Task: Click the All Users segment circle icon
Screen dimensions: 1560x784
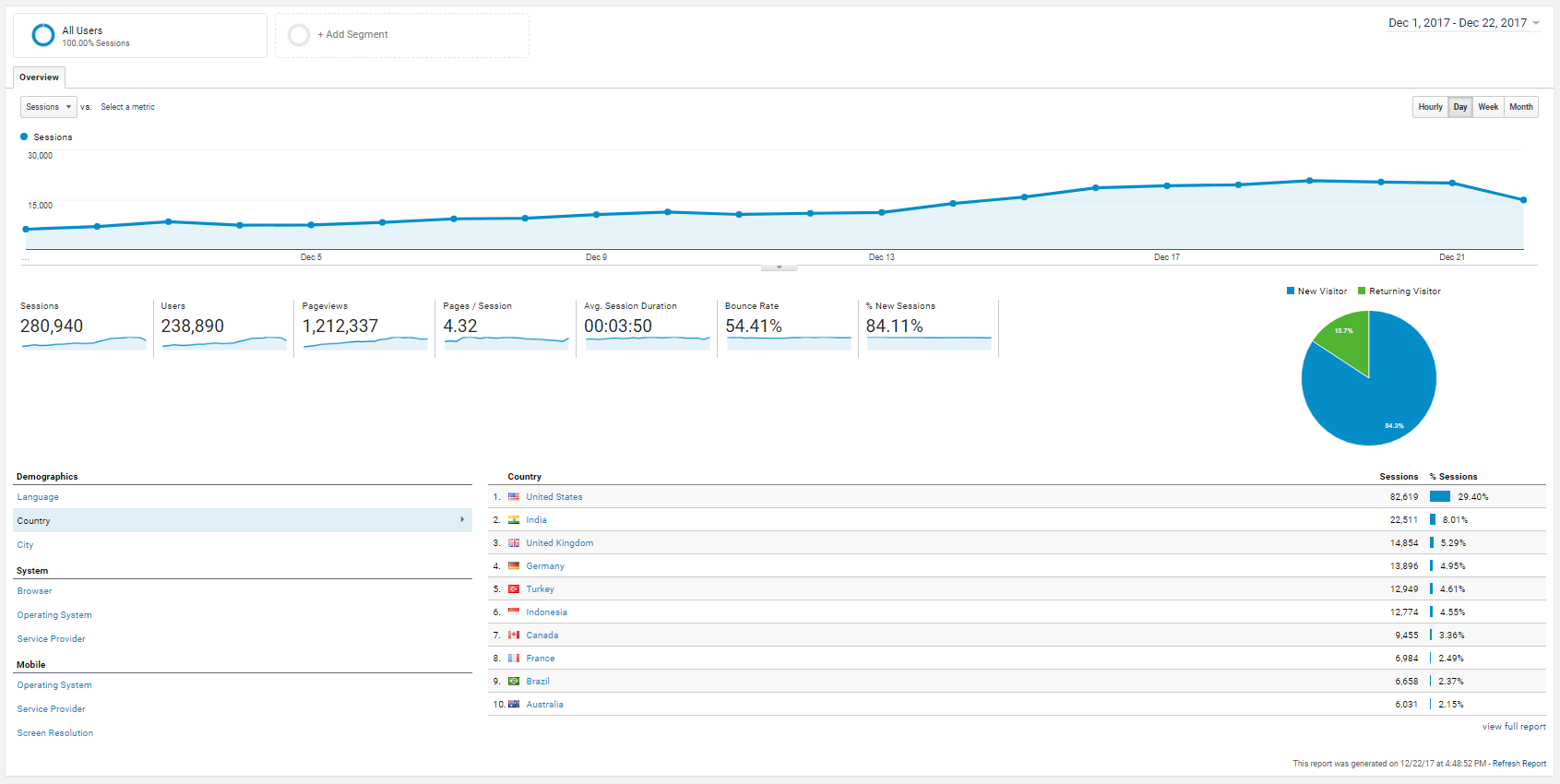Action: tap(43, 35)
